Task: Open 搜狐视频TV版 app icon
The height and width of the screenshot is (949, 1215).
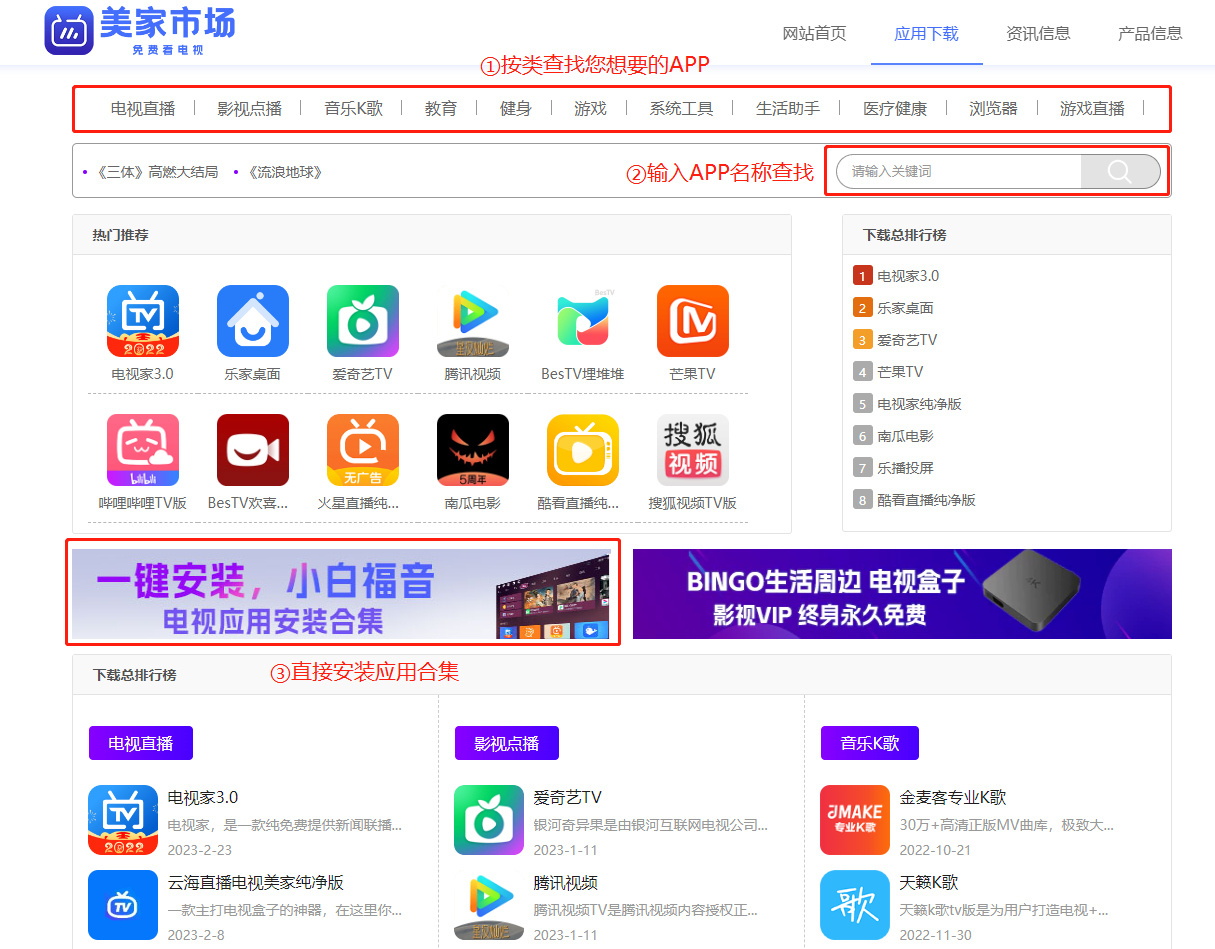Action: pyautogui.click(x=693, y=450)
